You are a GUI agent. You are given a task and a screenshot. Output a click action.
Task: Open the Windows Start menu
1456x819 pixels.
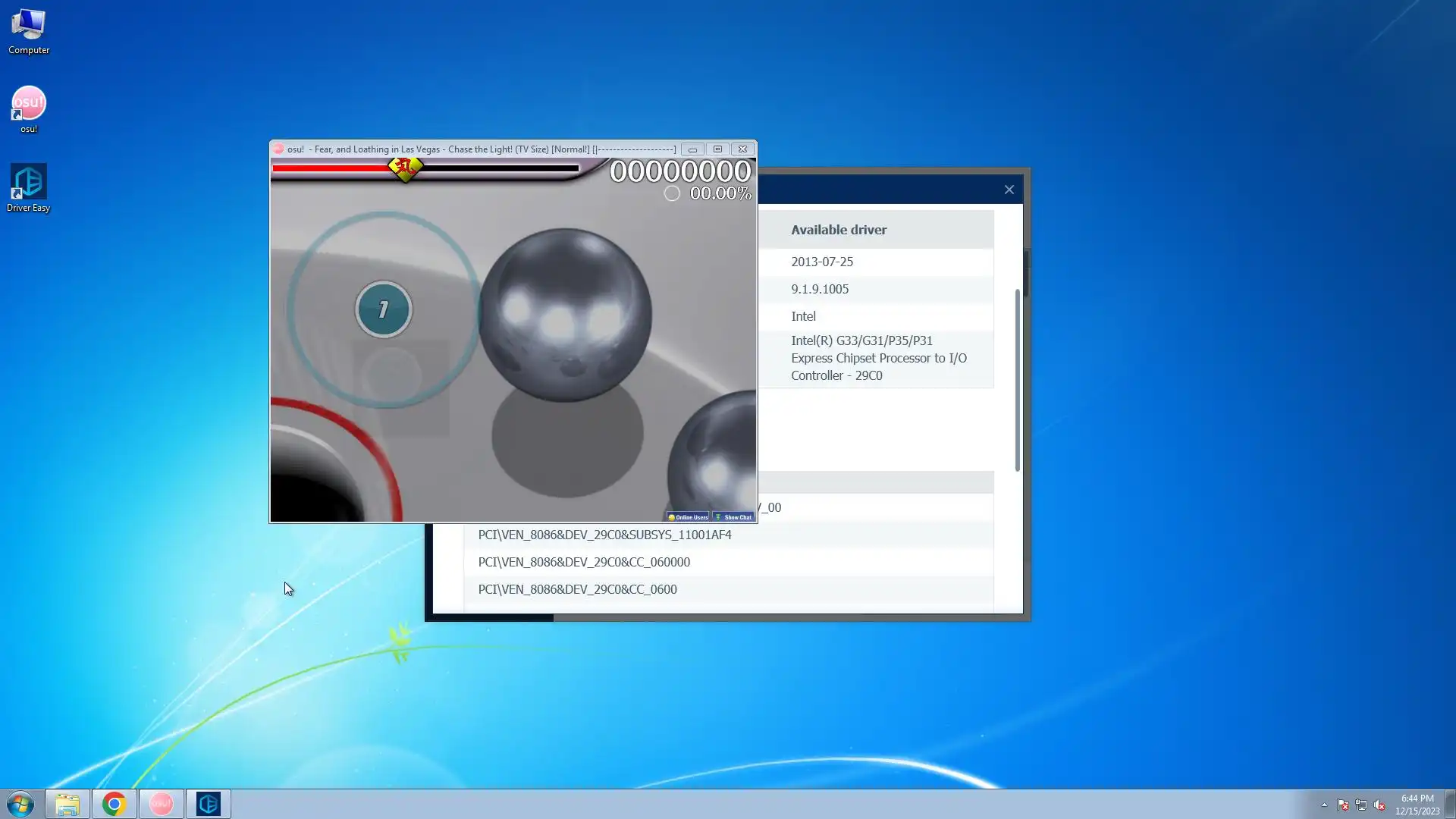20,804
